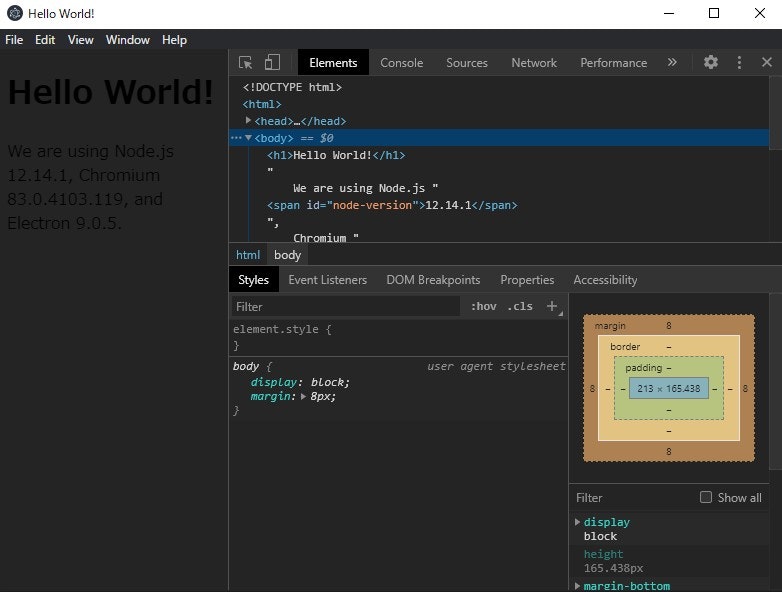The width and height of the screenshot is (782, 592).
Task: Open the DOM Breakpoints sub-tab
Action: click(x=433, y=280)
